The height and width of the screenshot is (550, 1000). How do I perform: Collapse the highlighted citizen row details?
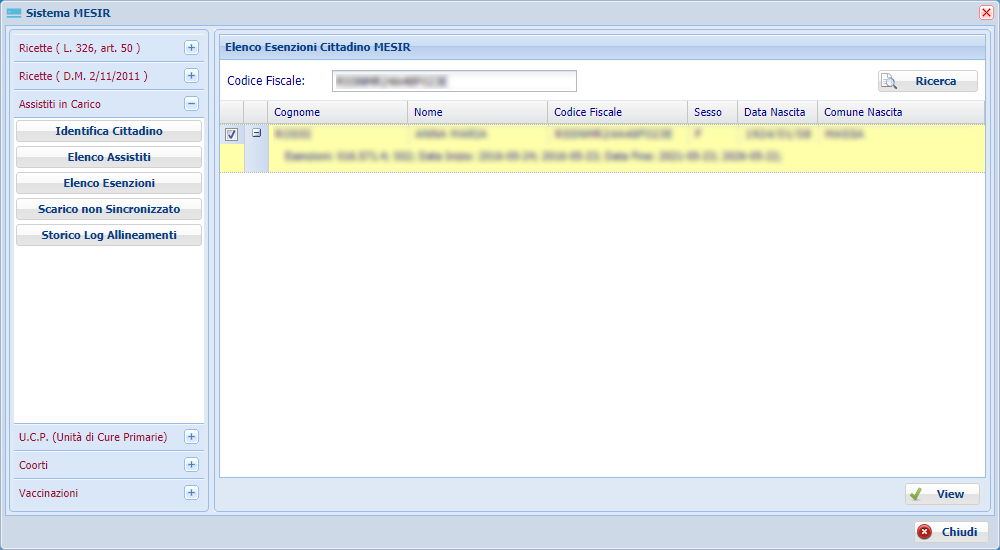tap(256, 133)
